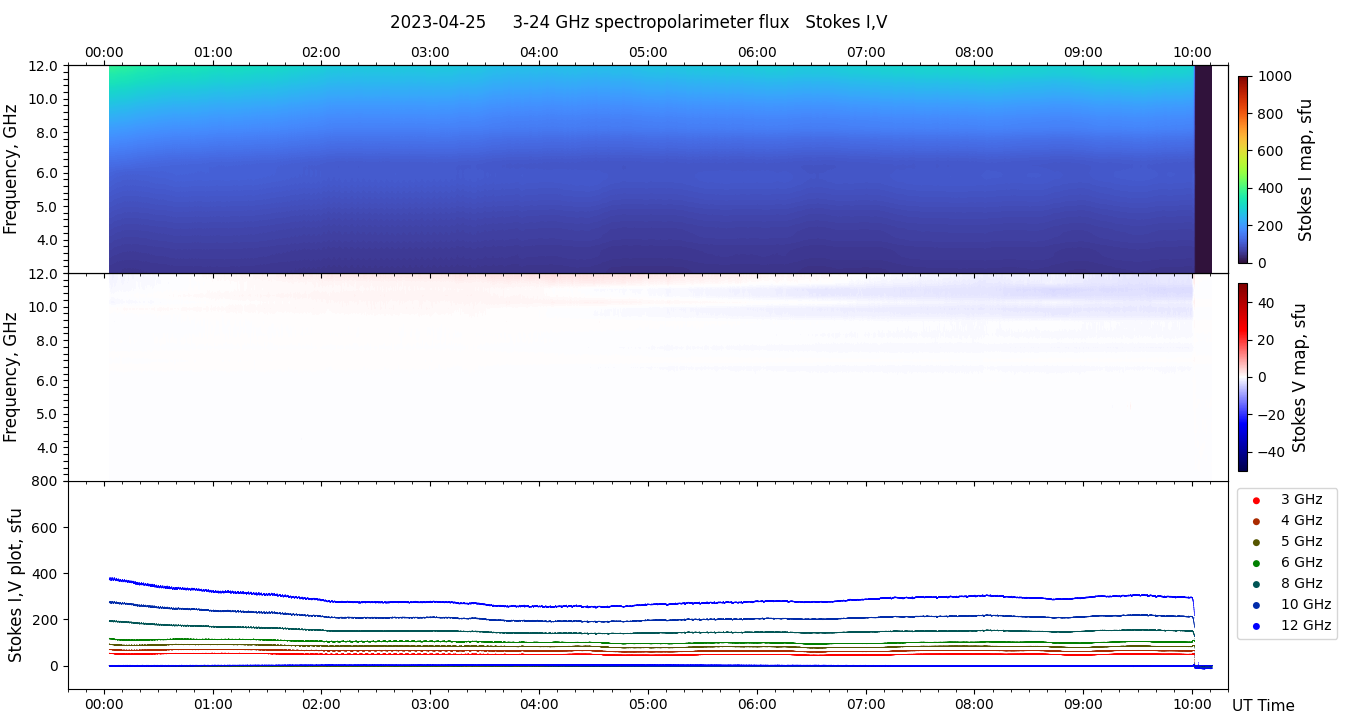Click the 'Stokes I map, sfu' colorbar label

coord(1305,170)
